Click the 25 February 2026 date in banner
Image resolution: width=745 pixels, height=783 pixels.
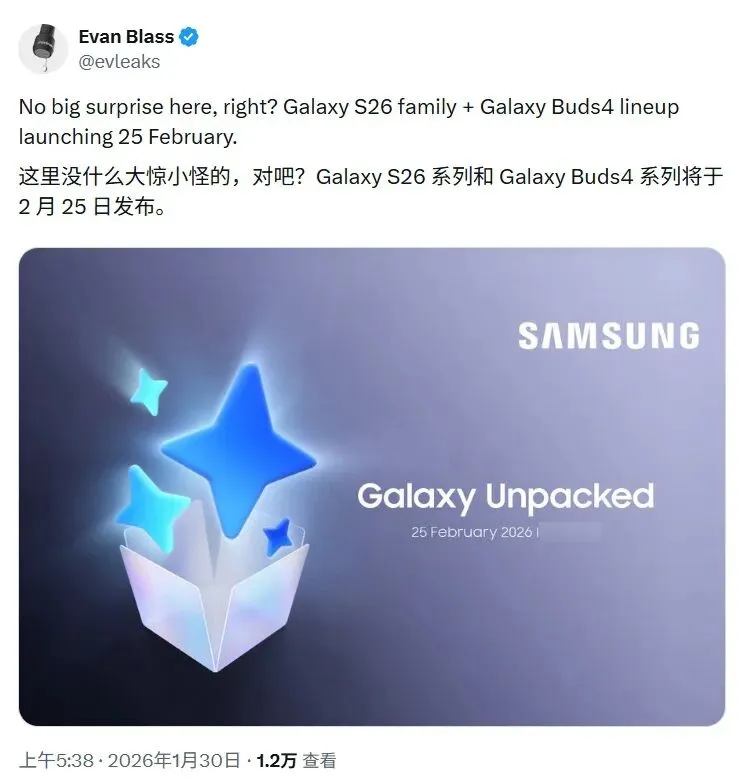point(471,532)
